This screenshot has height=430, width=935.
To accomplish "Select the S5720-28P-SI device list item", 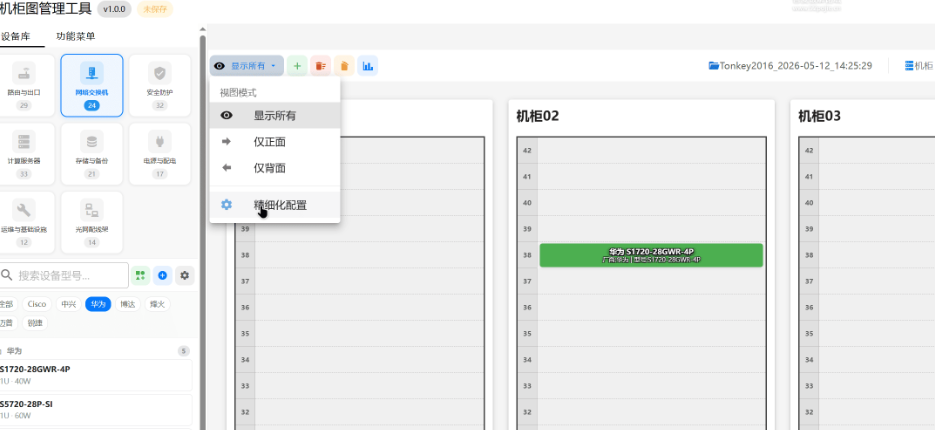I will click(x=95, y=410).
